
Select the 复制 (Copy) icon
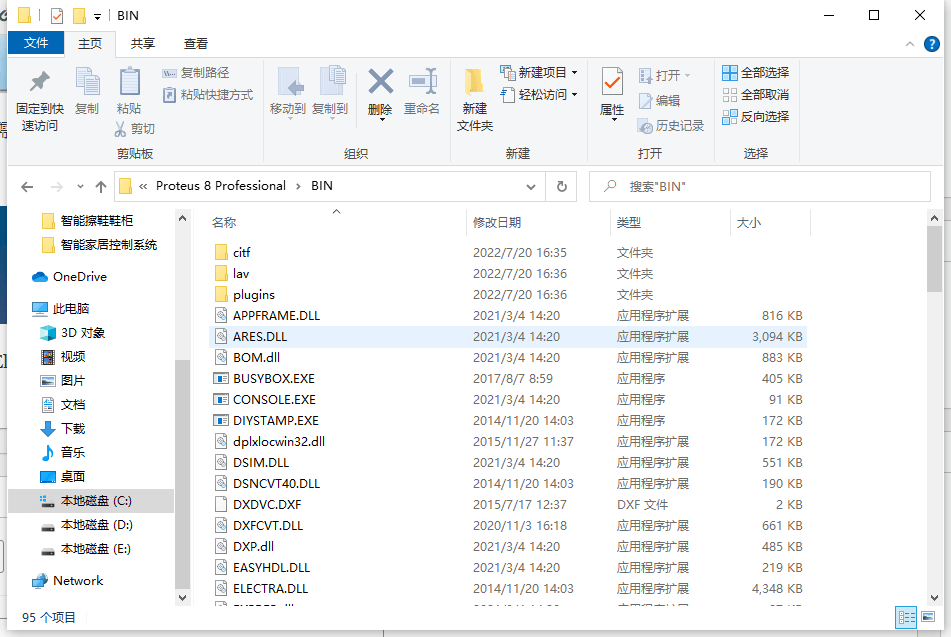tap(86, 95)
